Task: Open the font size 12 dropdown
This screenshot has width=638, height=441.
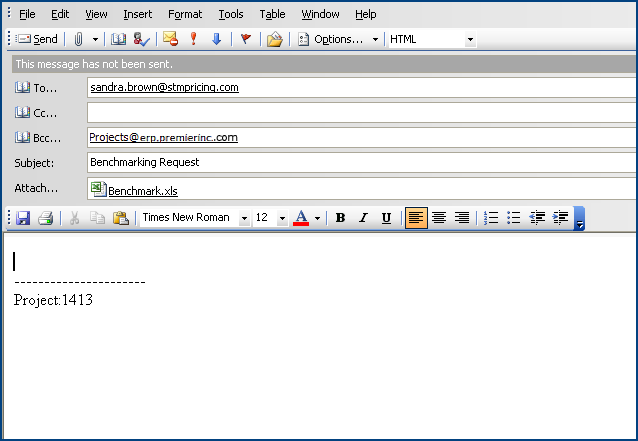Action: click(282, 218)
